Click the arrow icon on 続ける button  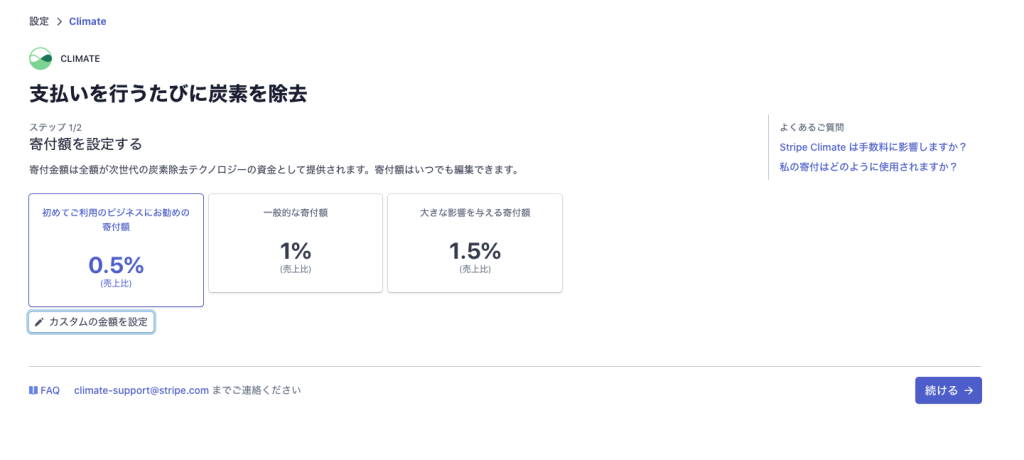tap(968, 391)
